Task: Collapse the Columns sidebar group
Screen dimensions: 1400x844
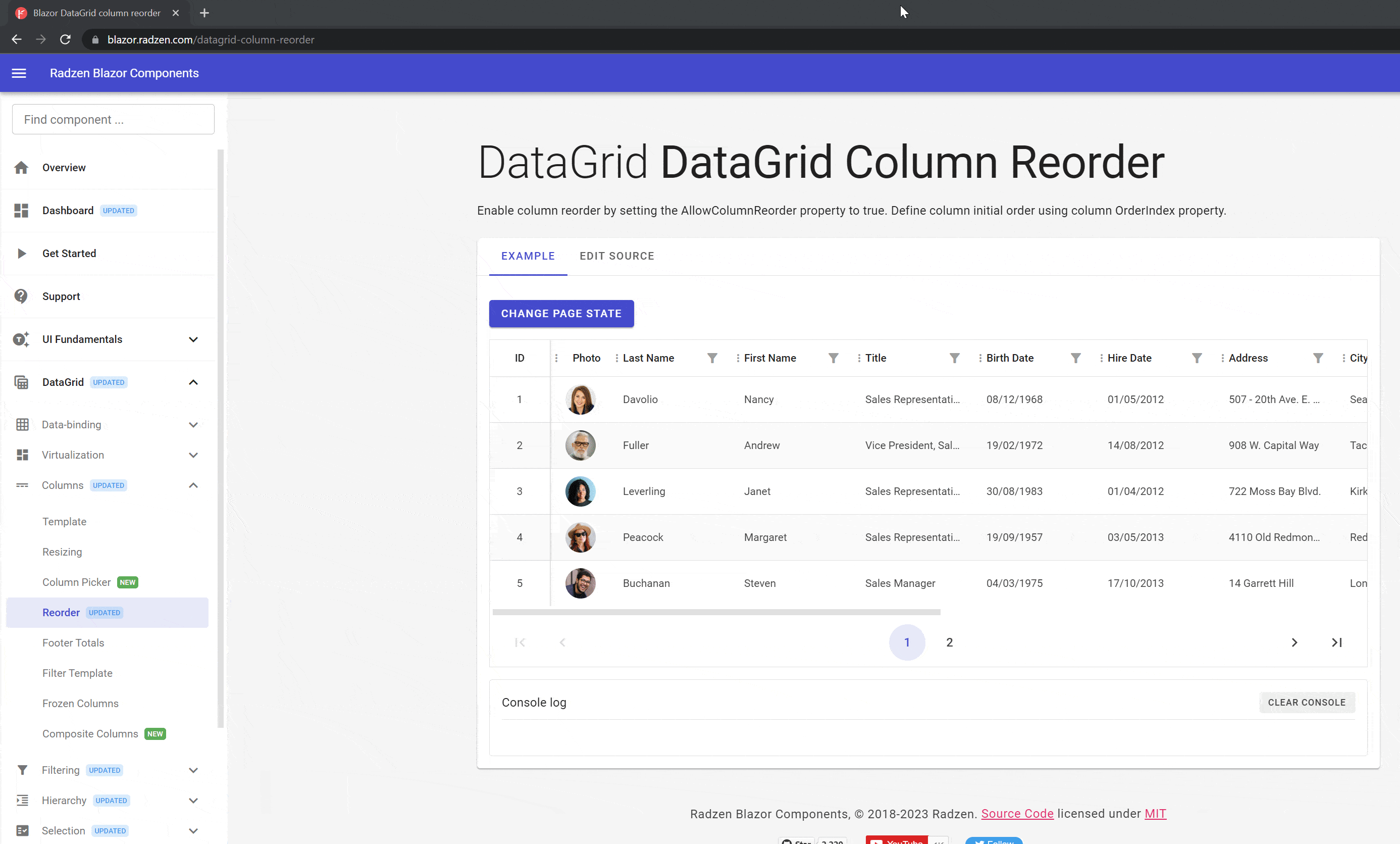Action: click(193, 485)
